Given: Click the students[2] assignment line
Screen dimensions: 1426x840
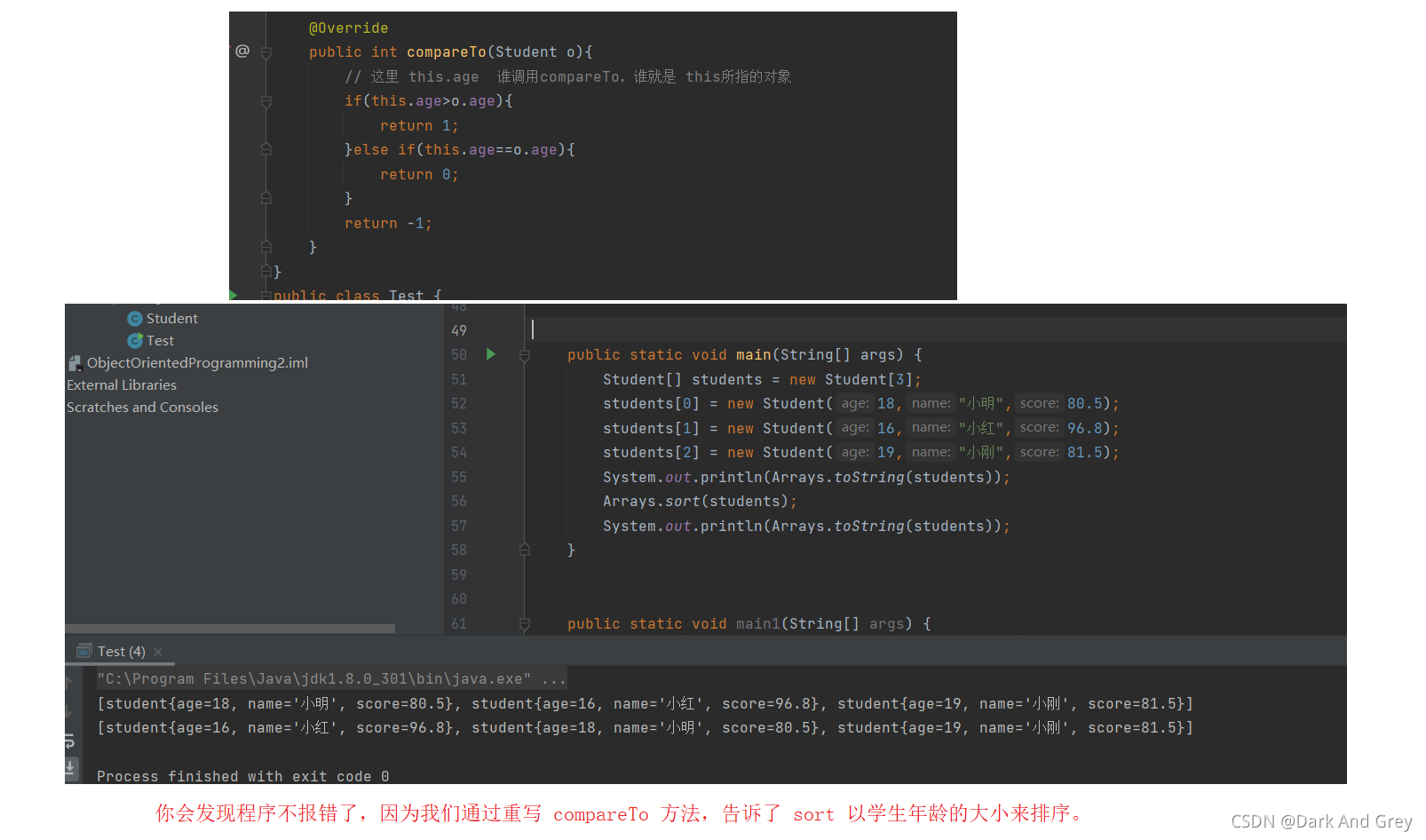Looking at the screenshot, I should tap(860, 453).
